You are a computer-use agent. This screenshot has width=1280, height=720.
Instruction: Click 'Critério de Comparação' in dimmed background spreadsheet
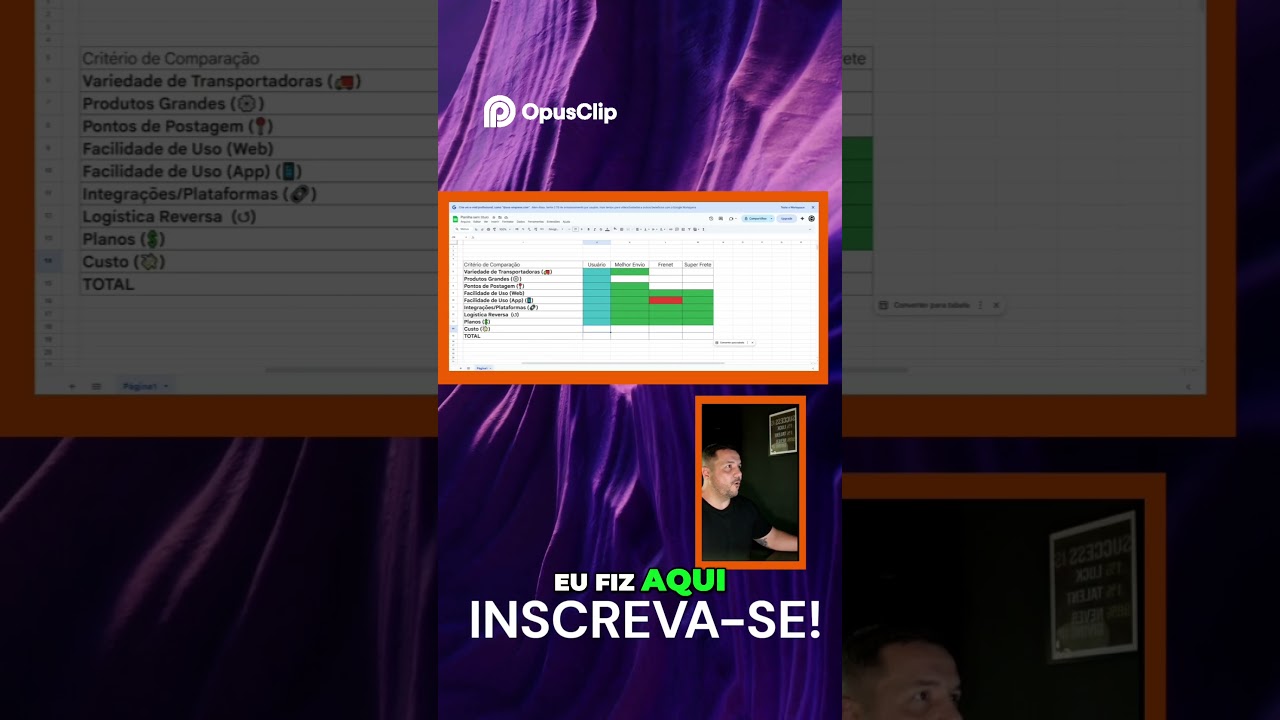[171, 59]
